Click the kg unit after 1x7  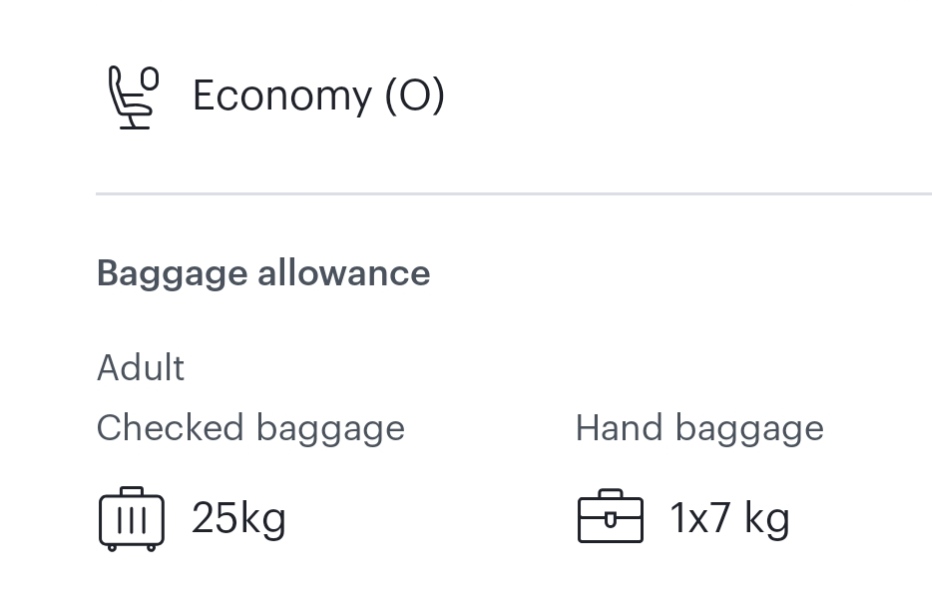click(767, 520)
